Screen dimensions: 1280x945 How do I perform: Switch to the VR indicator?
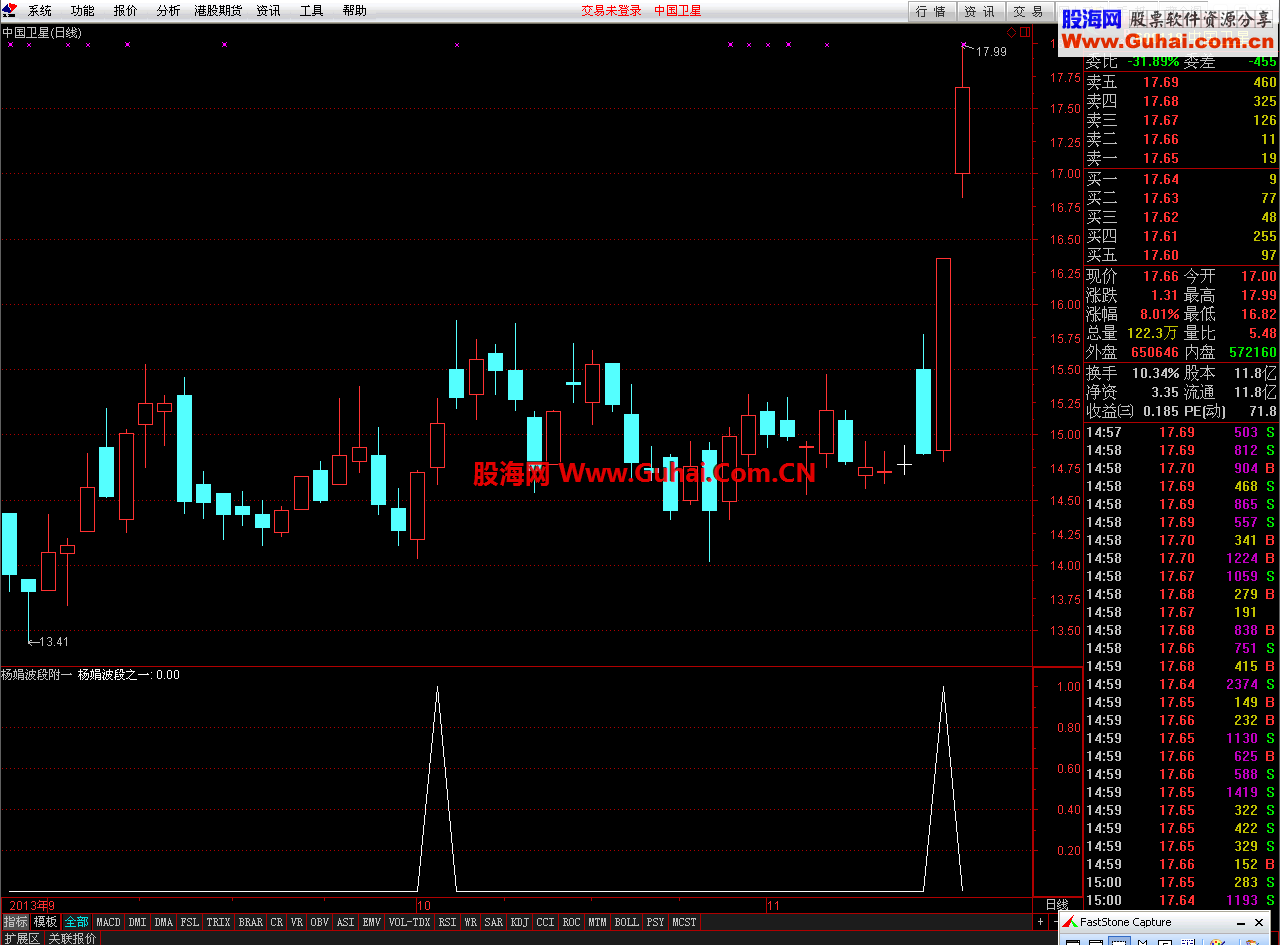coord(297,922)
